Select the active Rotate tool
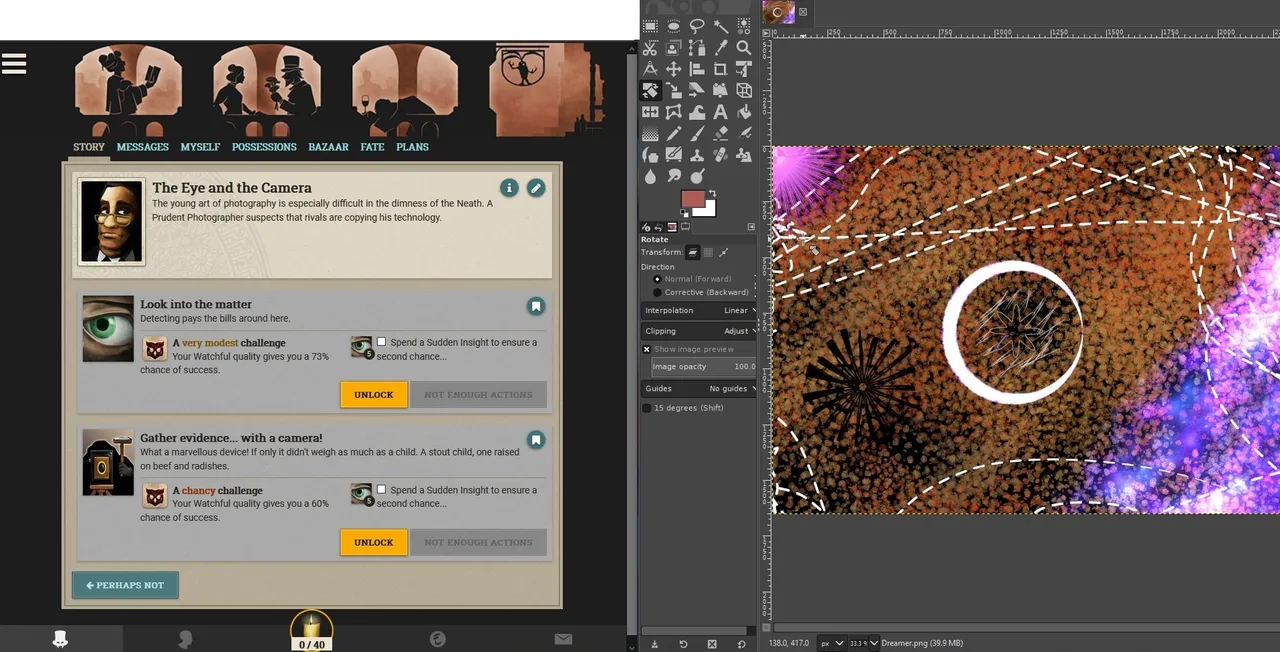Image resolution: width=1280 pixels, height=652 pixels. point(650,91)
